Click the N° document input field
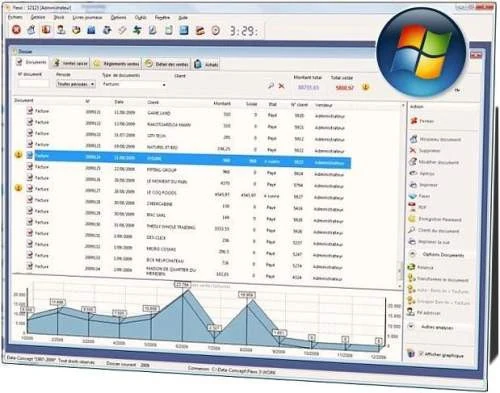500x393 pixels. click(x=34, y=83)
